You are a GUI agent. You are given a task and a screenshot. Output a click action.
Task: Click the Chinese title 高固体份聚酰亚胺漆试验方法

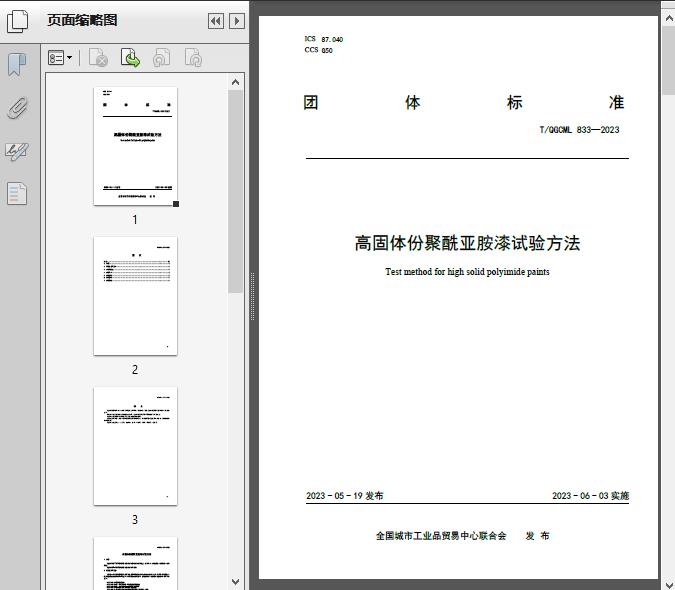[467, 243]
